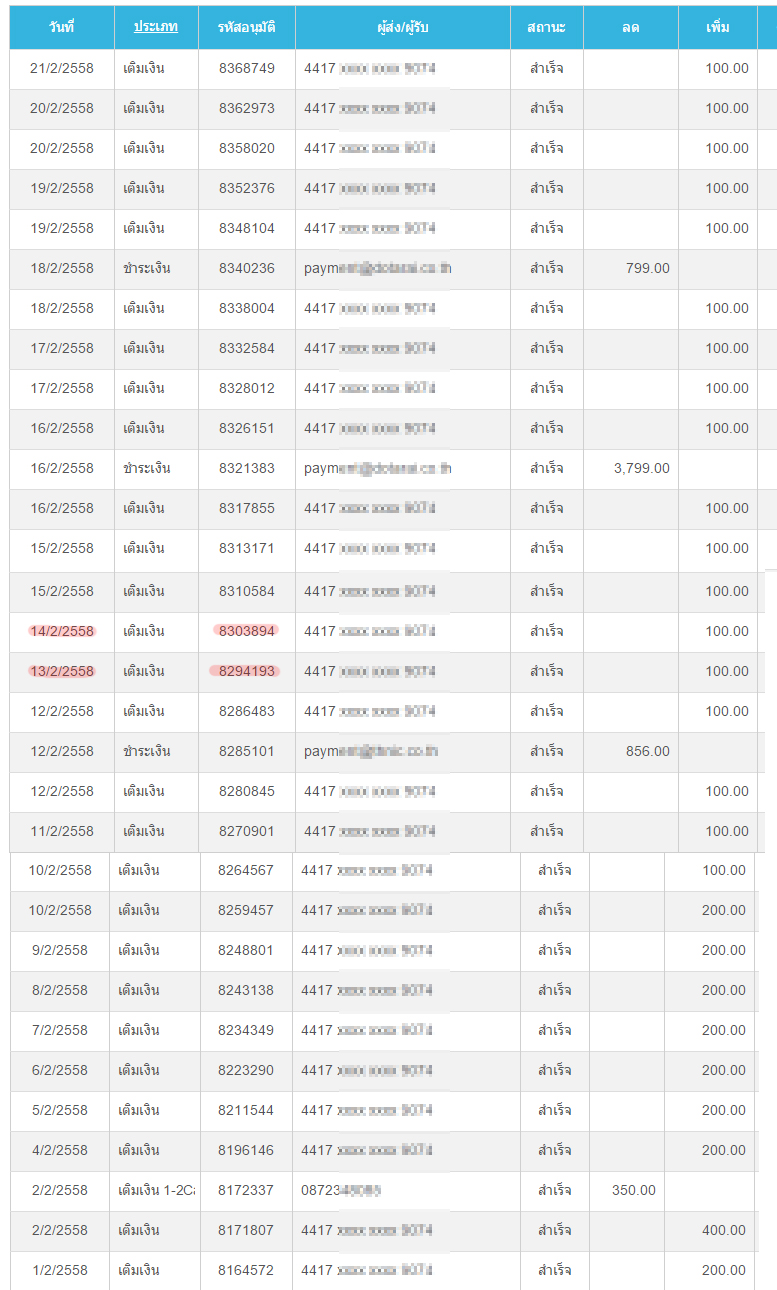Click the รหัสอนุมัติ column header
The width and height of the screenshot is (777, 1290).
[x=246, y=27]
